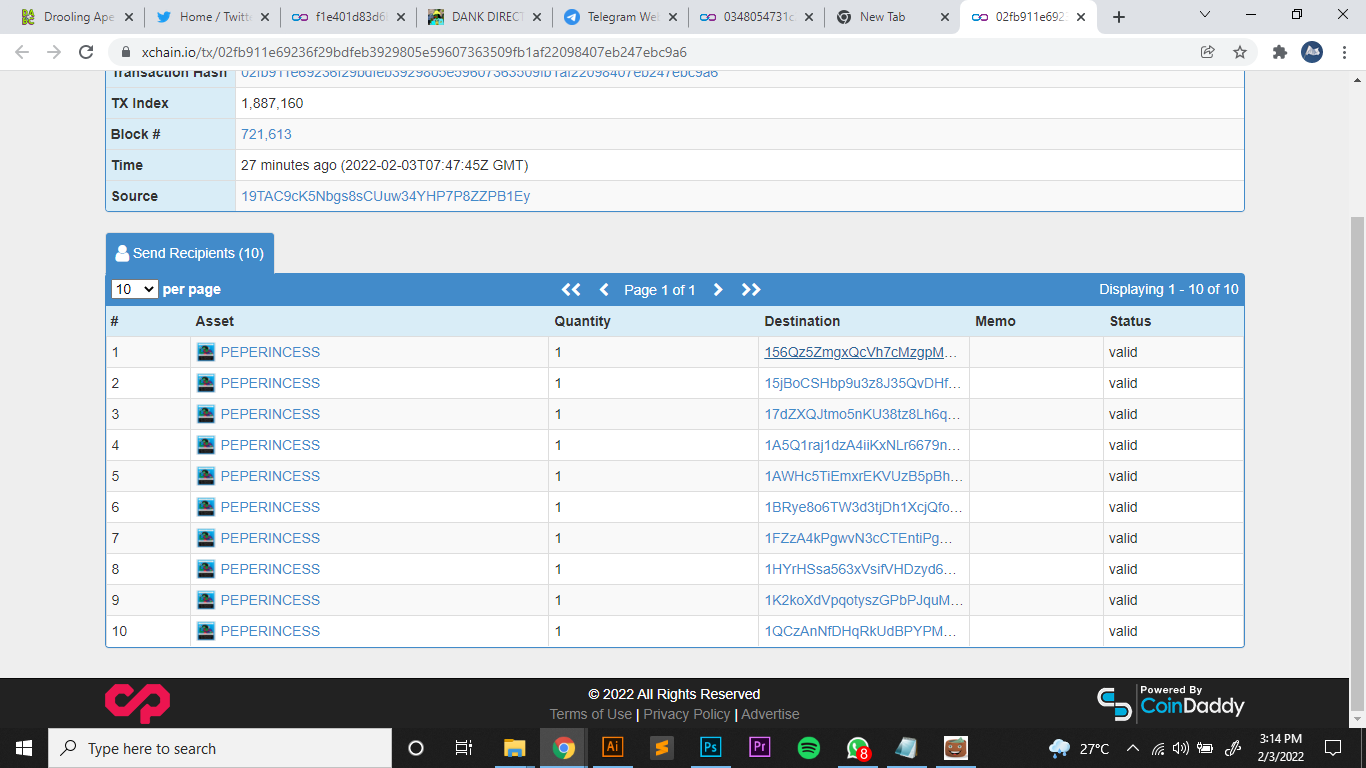Go to the next recipients page
This screenshot has width=1366, height=768.
coord(717,289)
